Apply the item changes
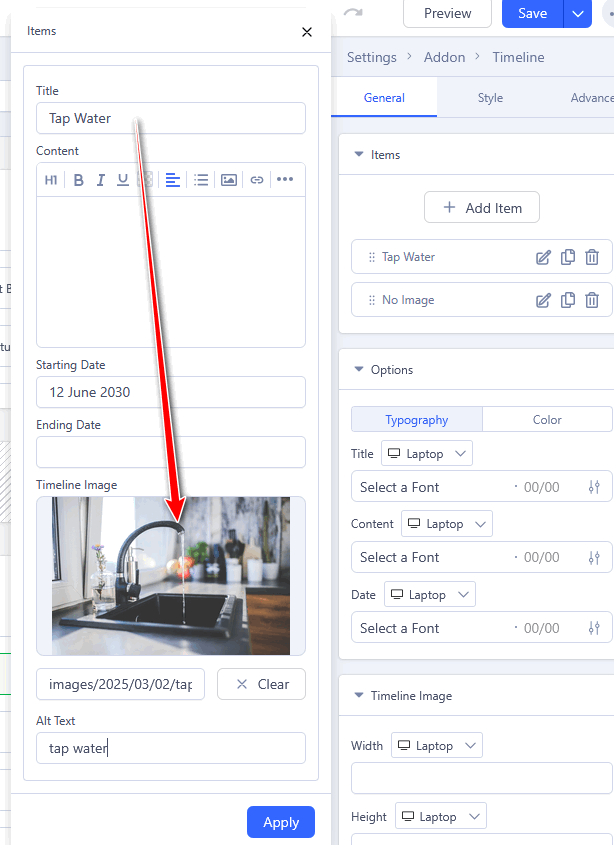This screenshot has width=614, height=845. tap(281, 822)
